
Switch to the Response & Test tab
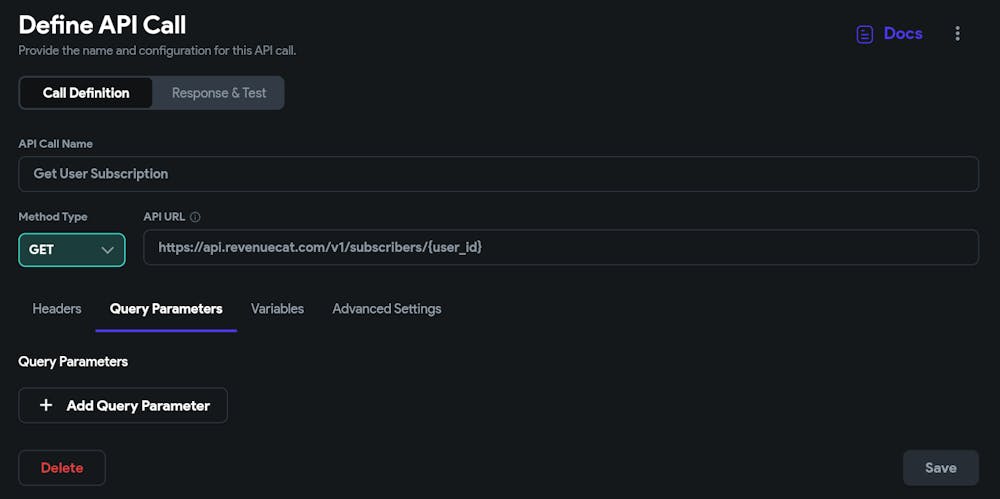point(219,93)
